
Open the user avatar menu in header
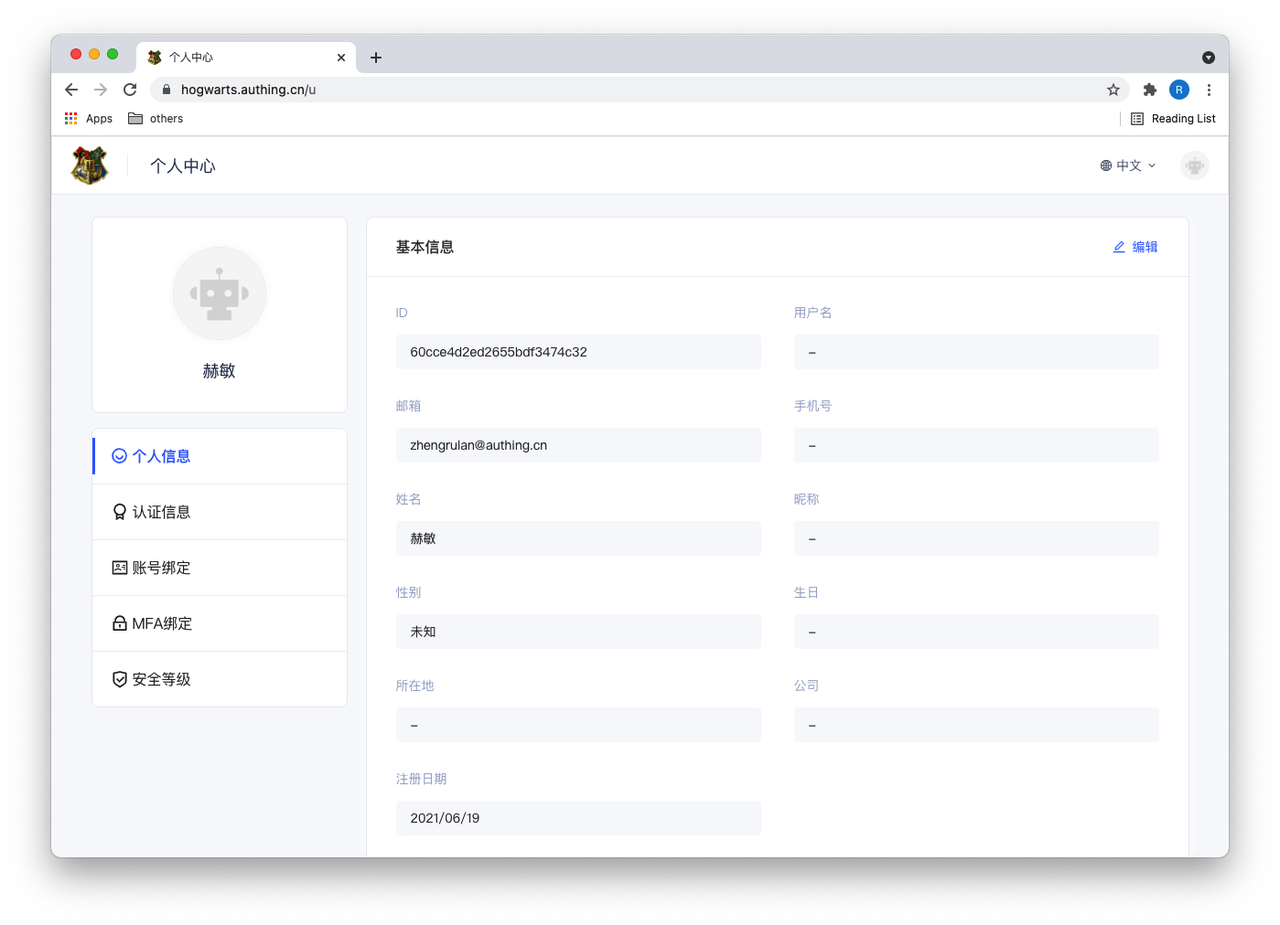click(1194, 165)
